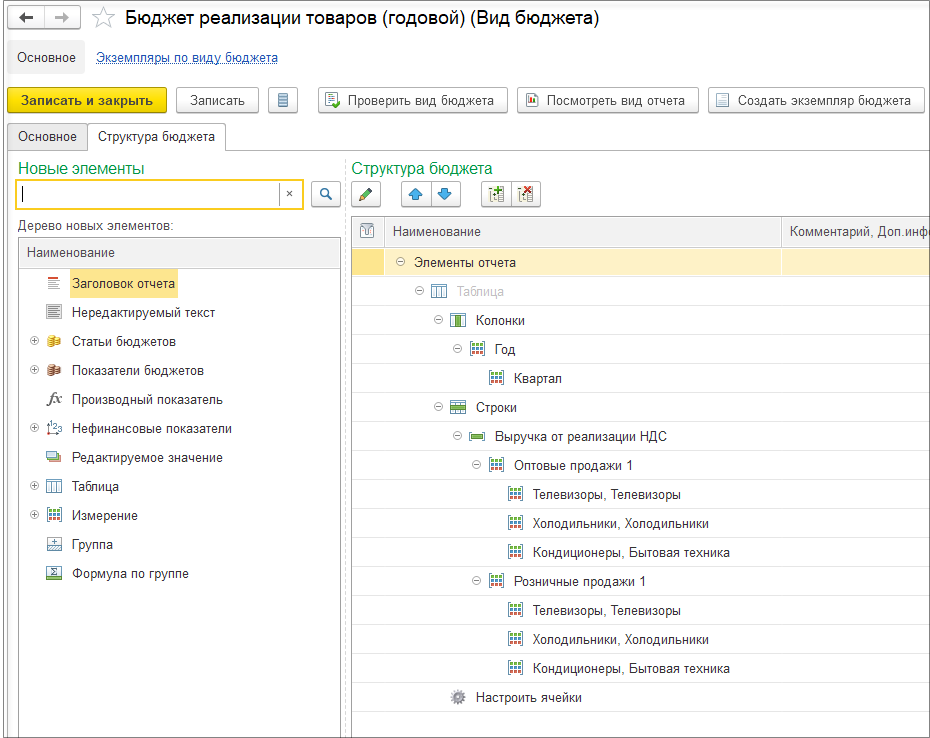Focus the new elements search input
This screenshot has width=930, height=738.
(x=148, y=194)
